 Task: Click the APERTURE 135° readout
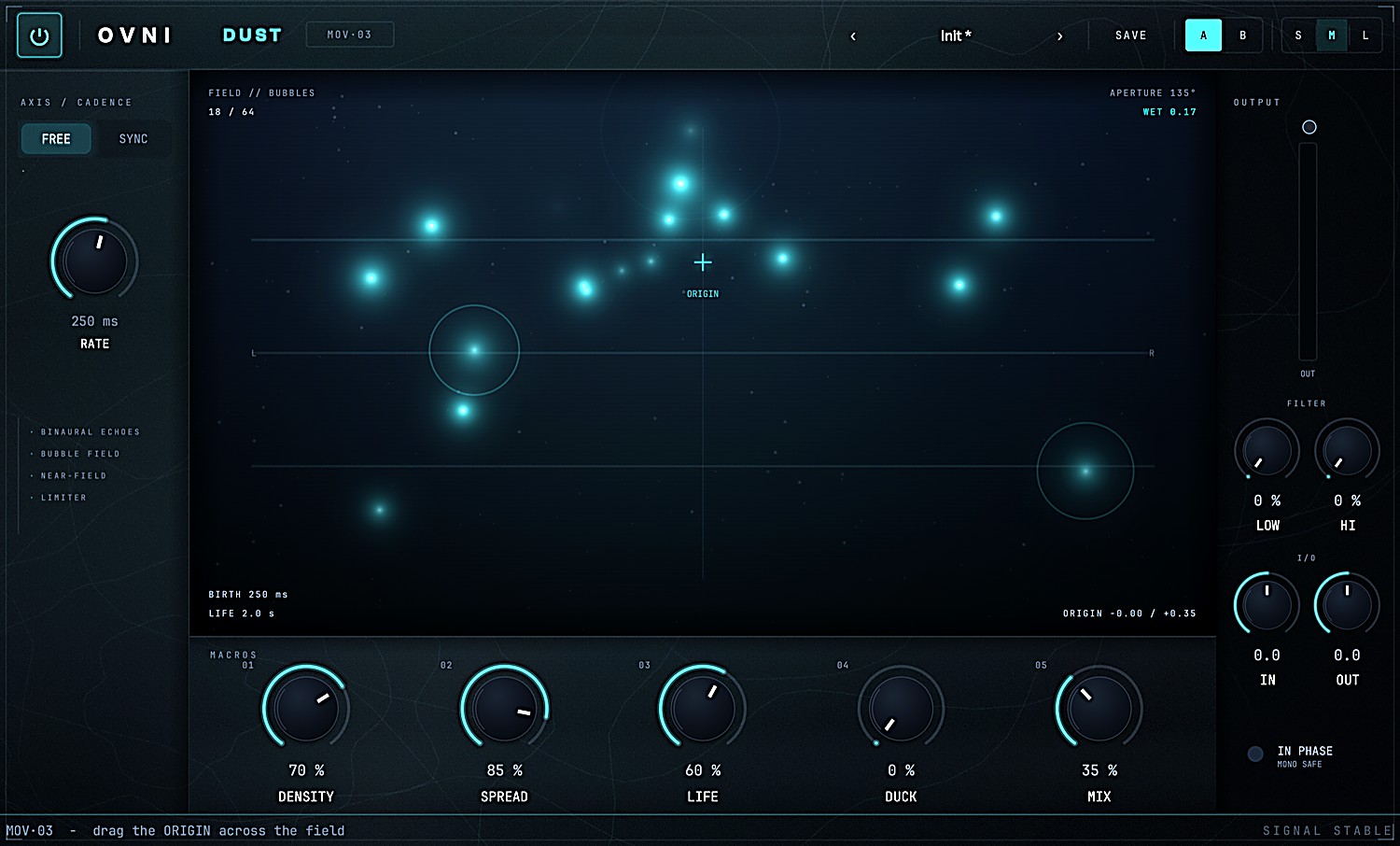[1152, 92]
